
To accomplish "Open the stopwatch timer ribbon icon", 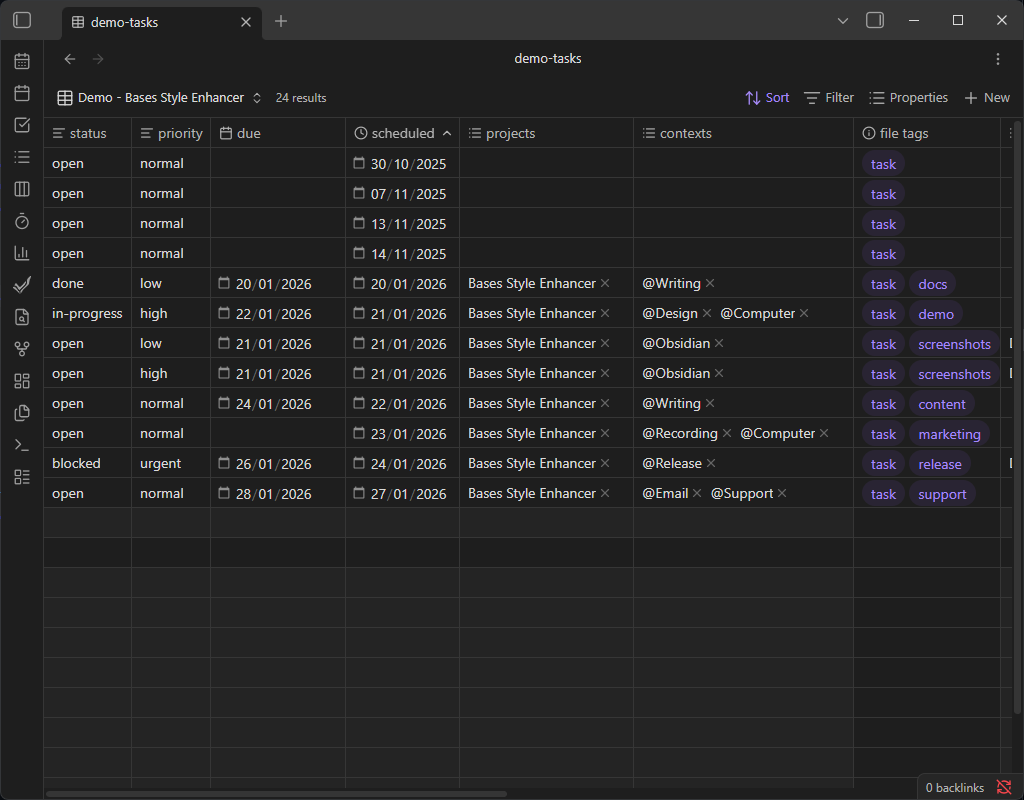I will tap(22, 221).
